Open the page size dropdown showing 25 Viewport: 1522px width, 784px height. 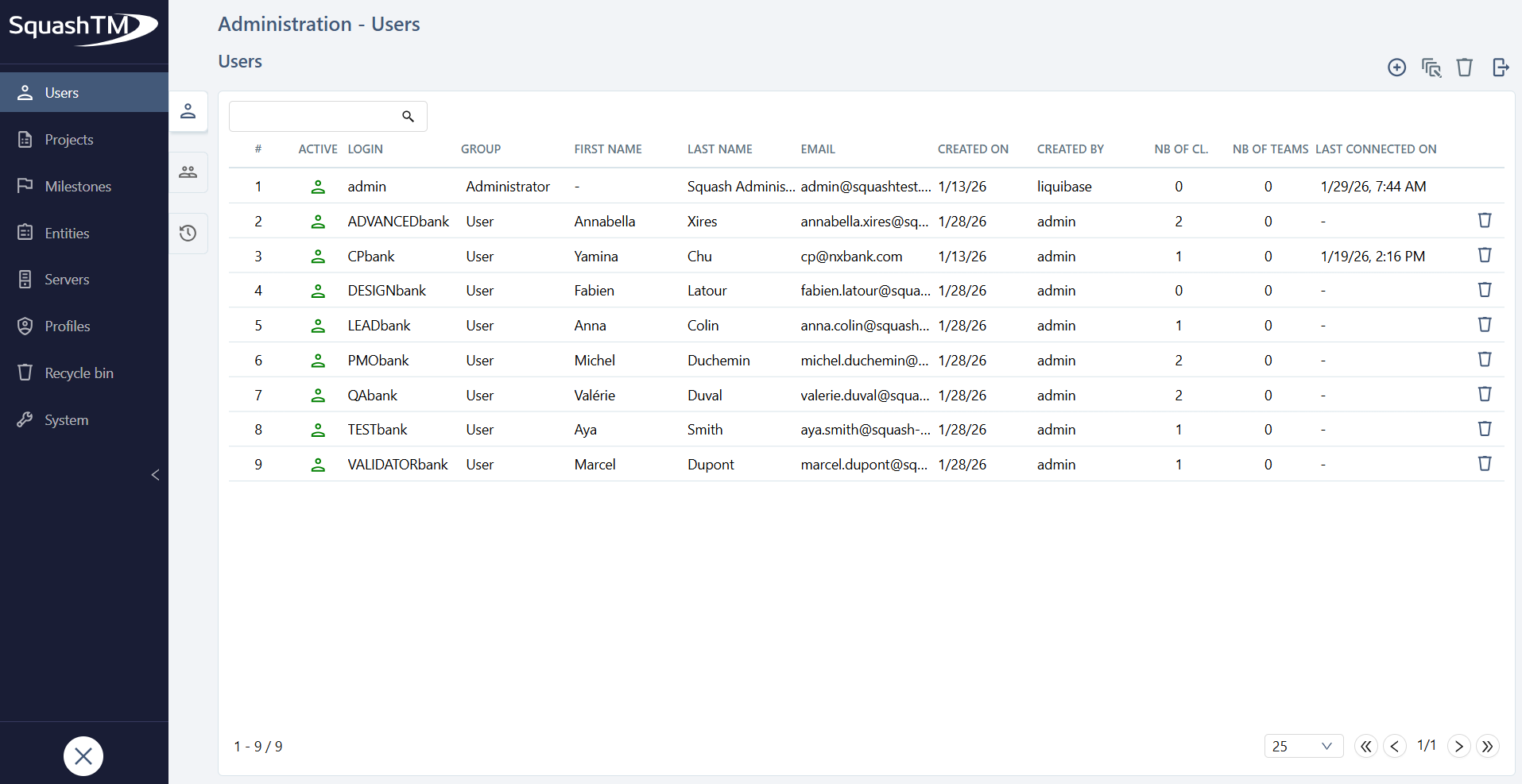click(1303, 746)
